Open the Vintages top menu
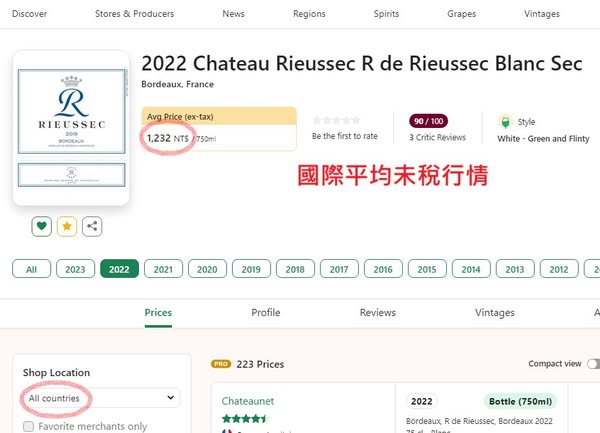Image resolution: width=600 pixels, height=433 pixels. (542, 14)
